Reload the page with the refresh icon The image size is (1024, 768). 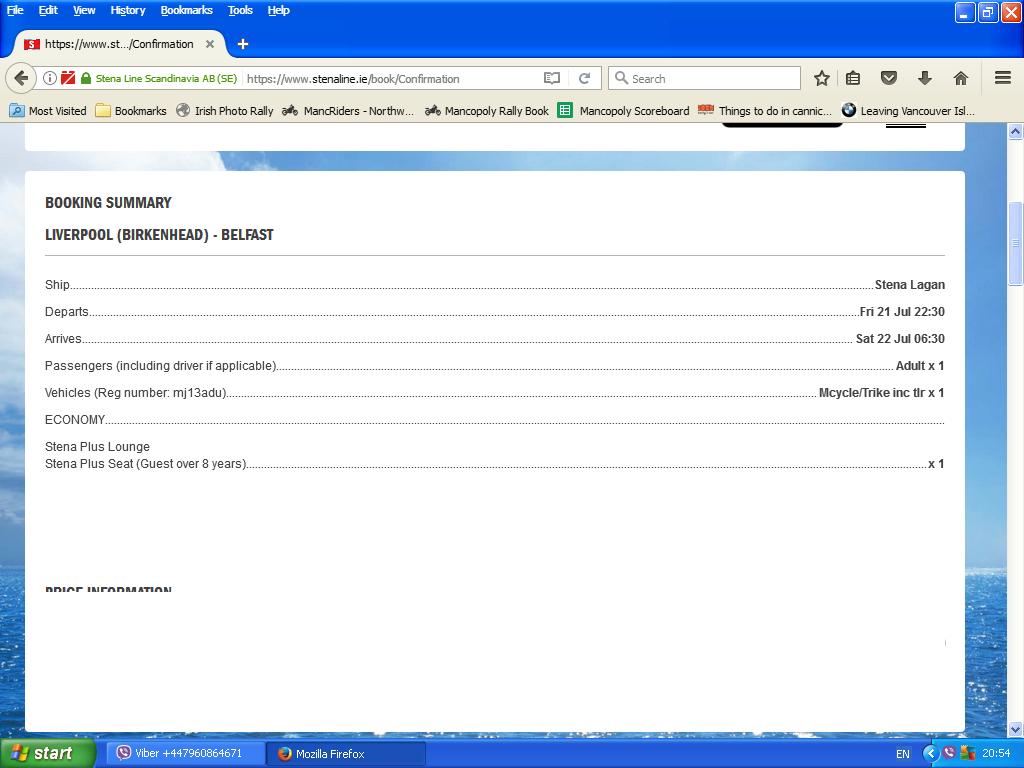584,78
